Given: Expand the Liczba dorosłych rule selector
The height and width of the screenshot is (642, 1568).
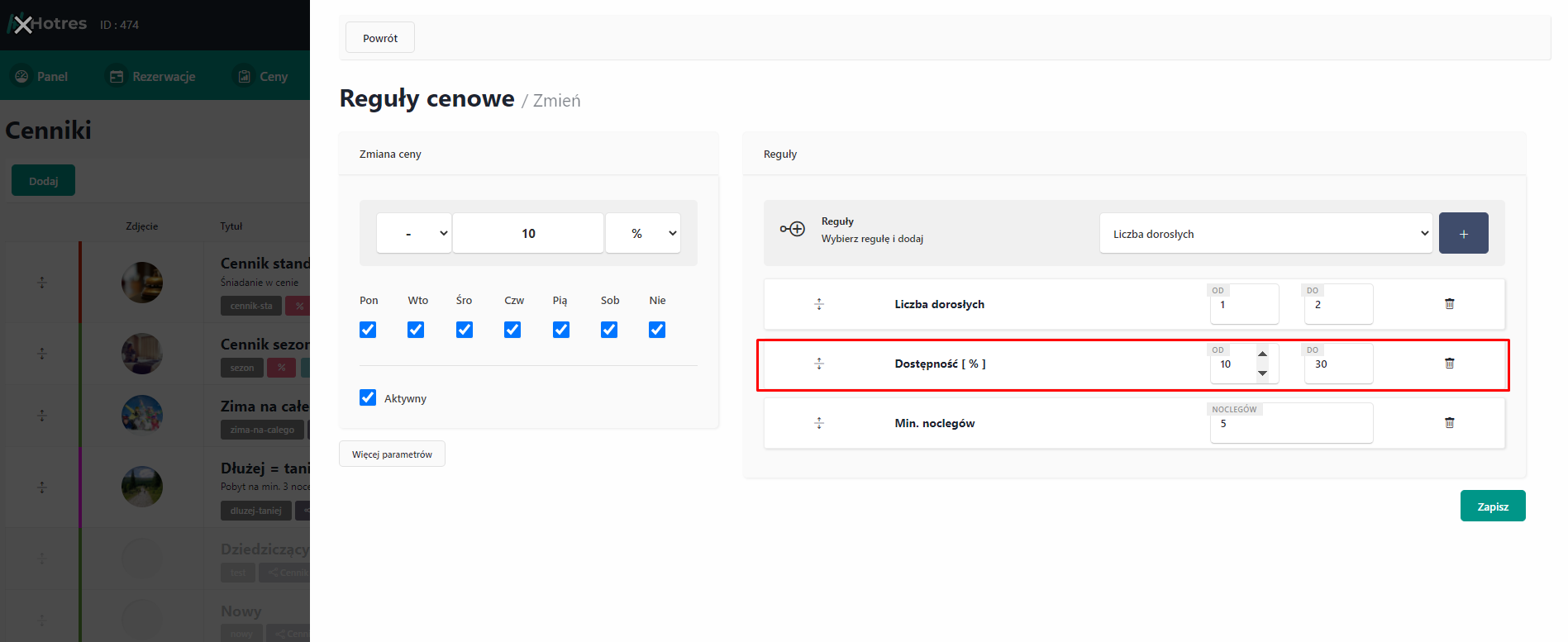Looking at the screenshot, I should click(1265, 234).
